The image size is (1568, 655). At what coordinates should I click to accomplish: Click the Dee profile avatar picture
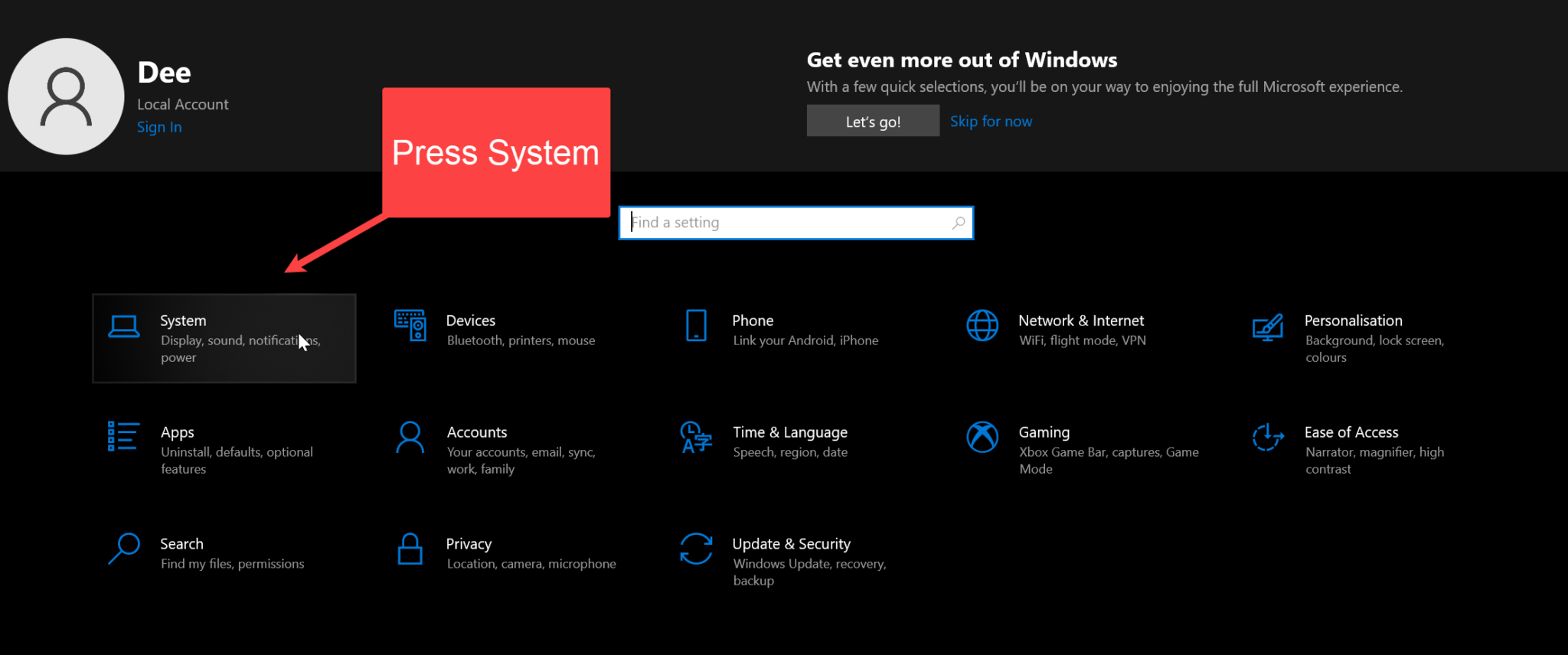click(x=66, y=96)
